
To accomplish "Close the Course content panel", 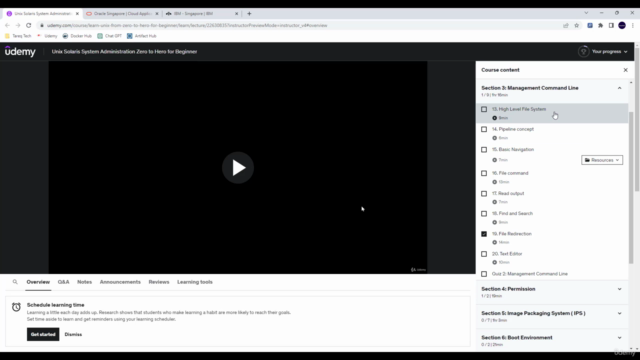I will (x=625, y=70).
